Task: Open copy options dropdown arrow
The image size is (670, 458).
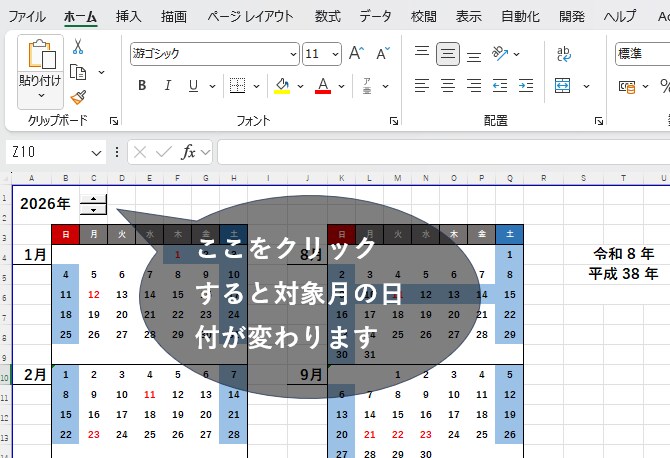Action: pos(101,72)
